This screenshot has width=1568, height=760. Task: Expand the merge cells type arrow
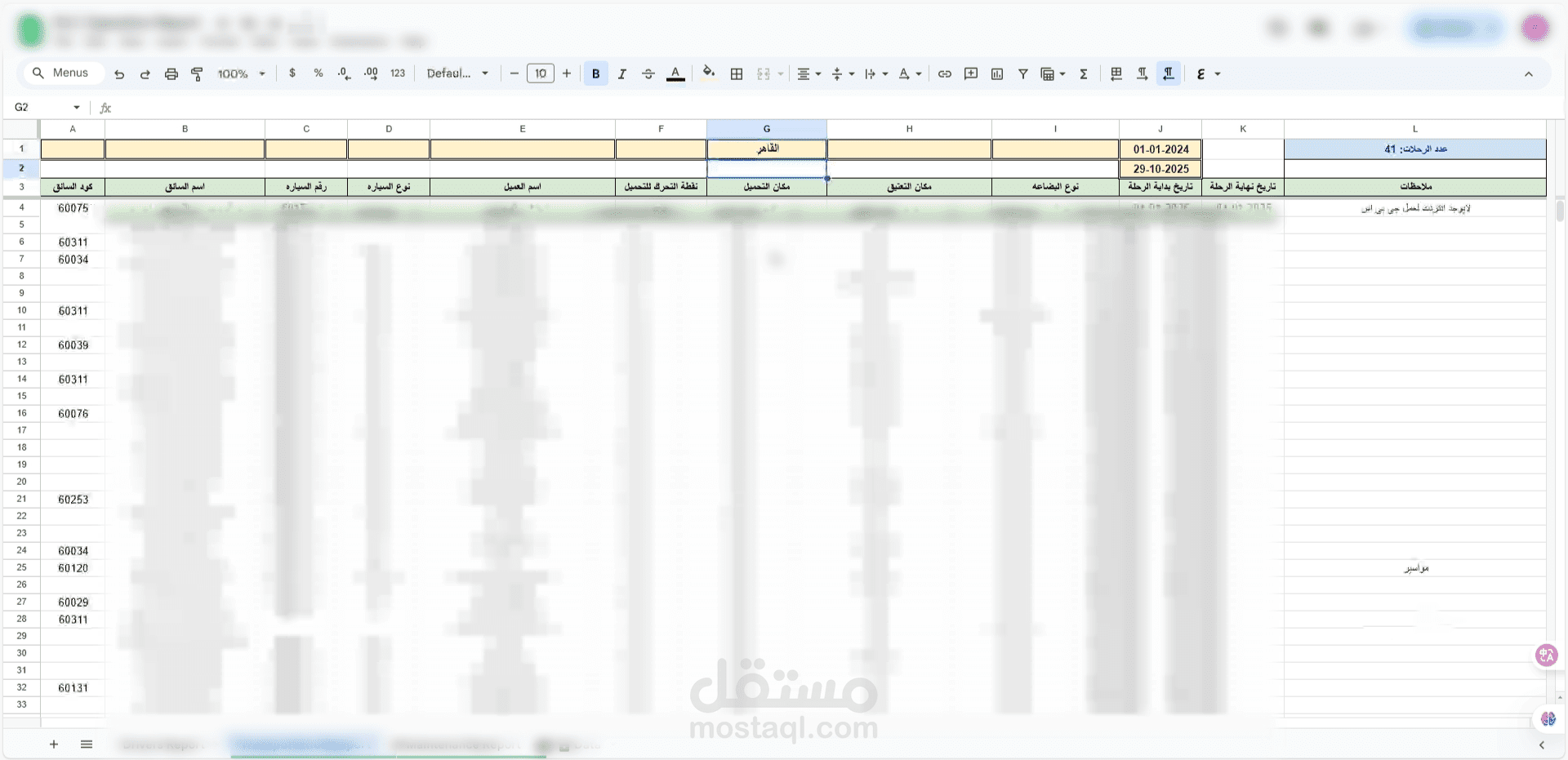pyautogui.click(x=781, y=74)
